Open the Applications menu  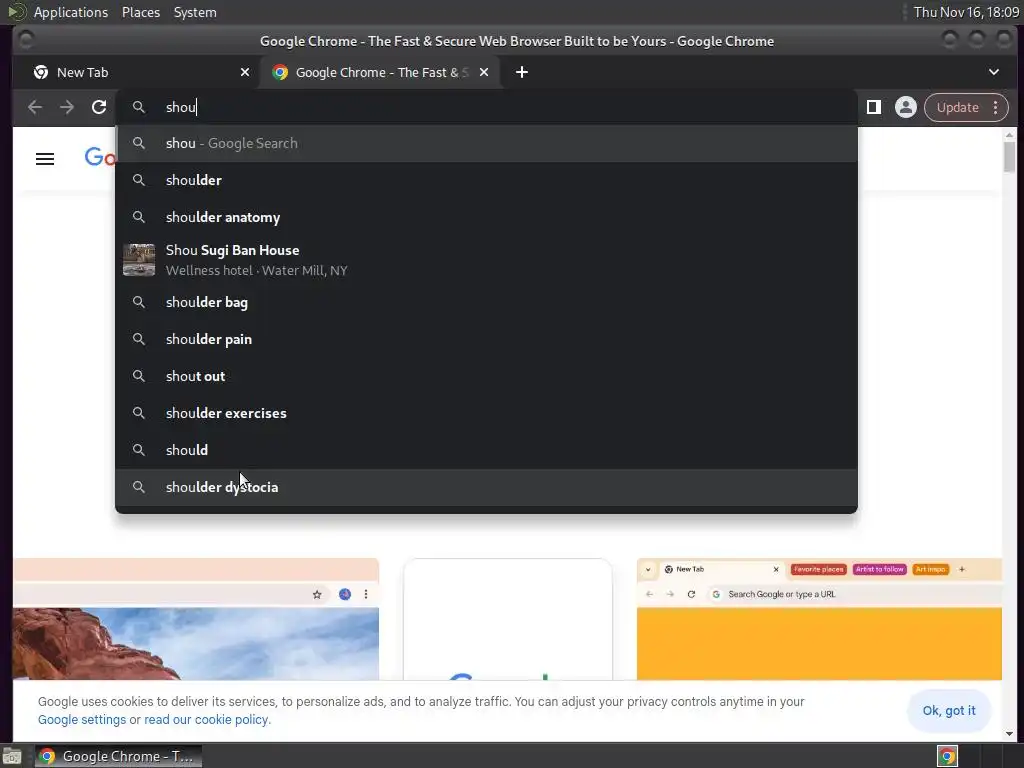click(x=71, y=12)
